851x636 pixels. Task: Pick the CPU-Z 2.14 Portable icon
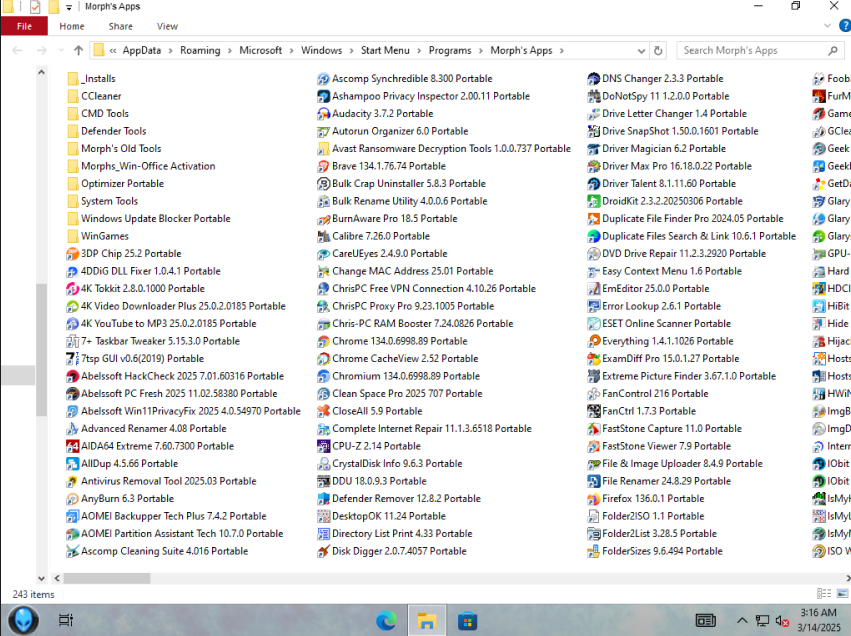(x=323, y=446)
